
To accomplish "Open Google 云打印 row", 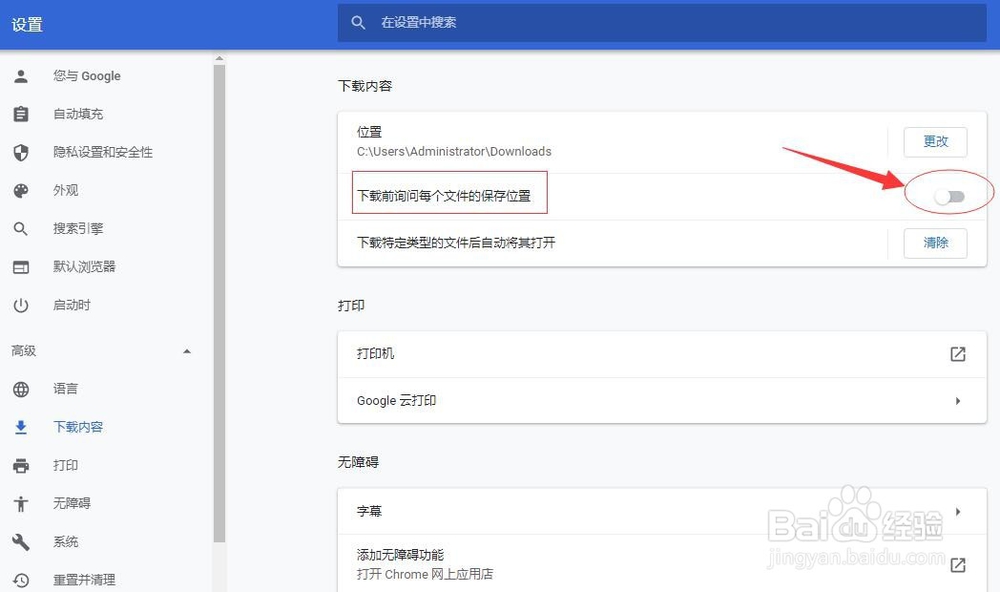I will (x=661, y=401).
